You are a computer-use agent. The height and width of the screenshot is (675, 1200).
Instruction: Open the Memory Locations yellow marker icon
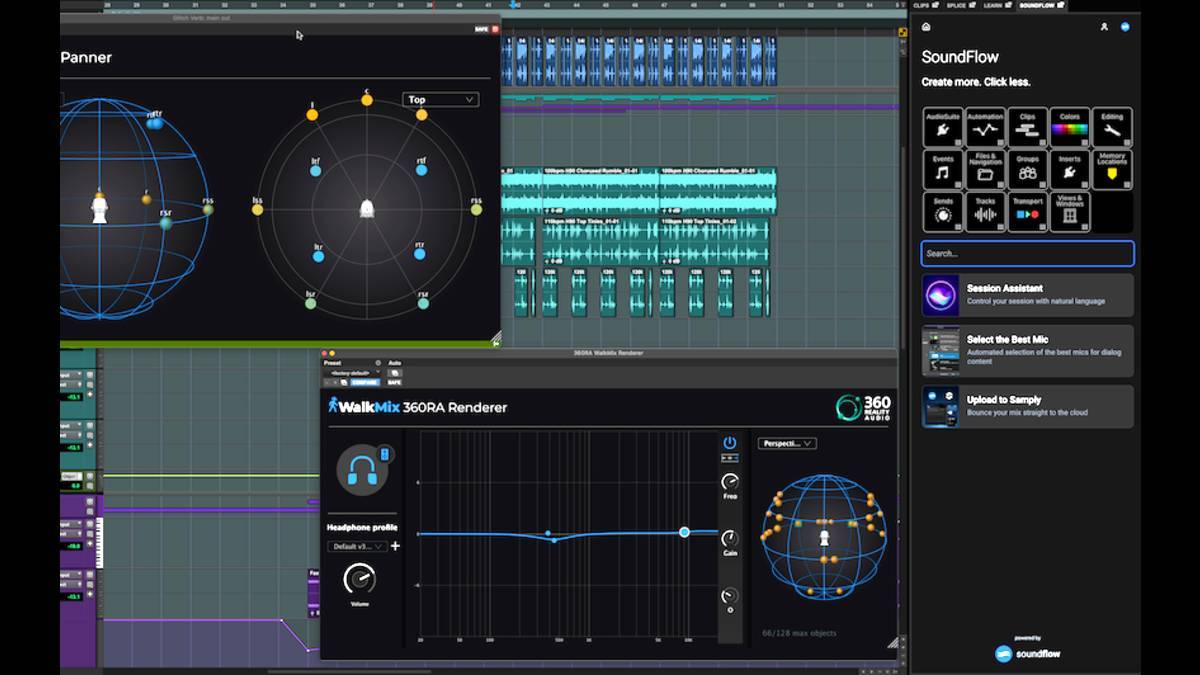coord(1112,167)
